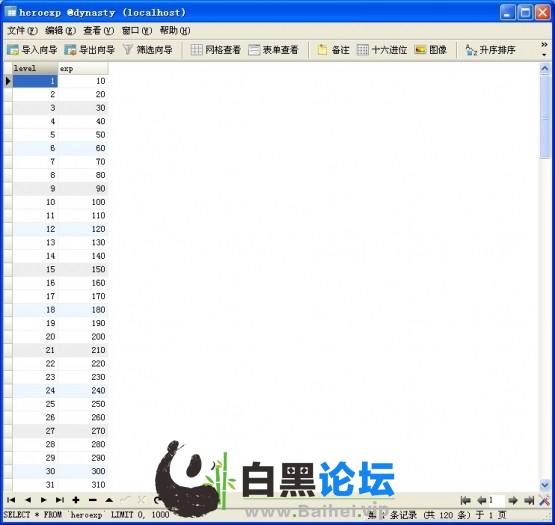Open the 查看 menu
The image size is (555, 525).
(98, 31)
